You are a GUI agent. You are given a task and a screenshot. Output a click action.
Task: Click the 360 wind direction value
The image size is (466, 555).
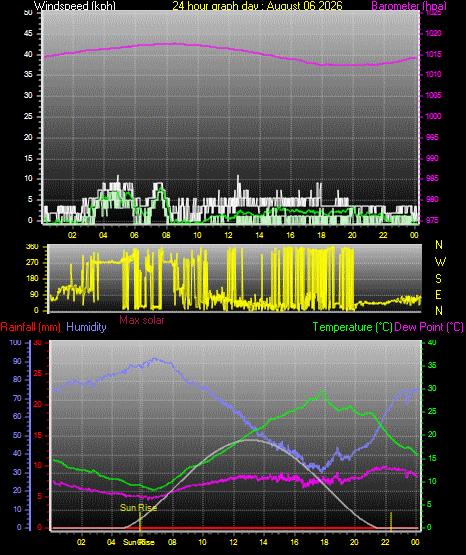[33, 247]
